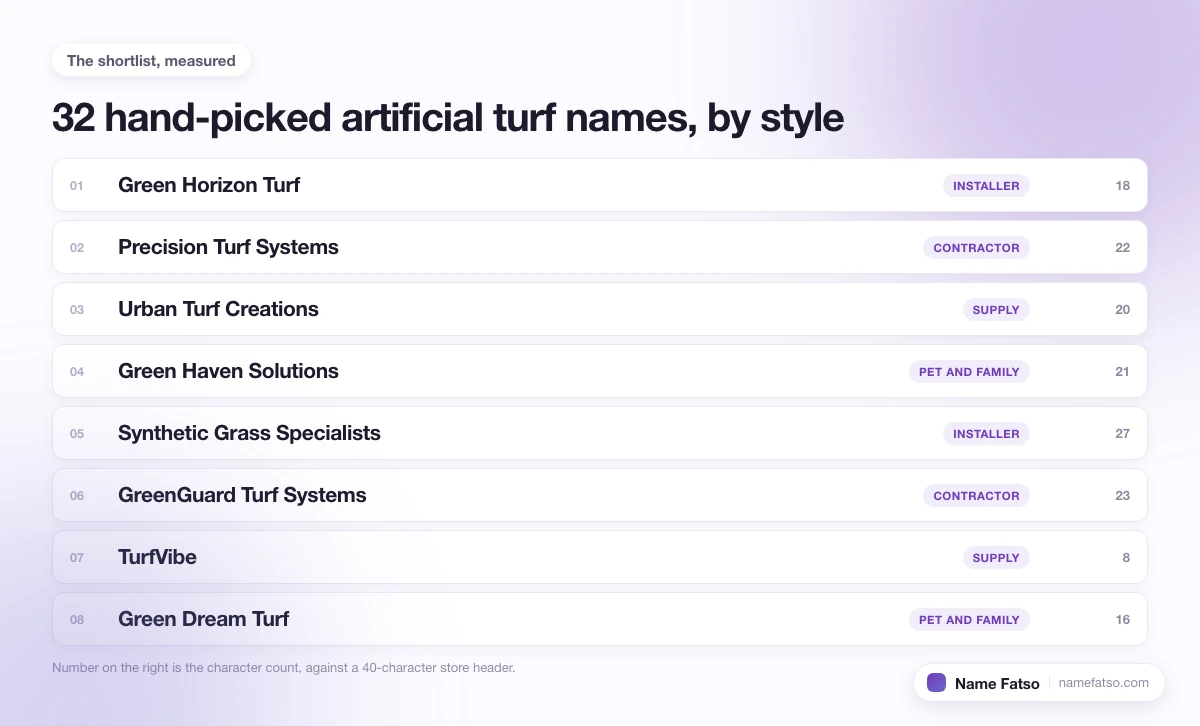This screenshot has height=726, width=1200.
Task: Click row number 07
Action: [x=77, y=557]
